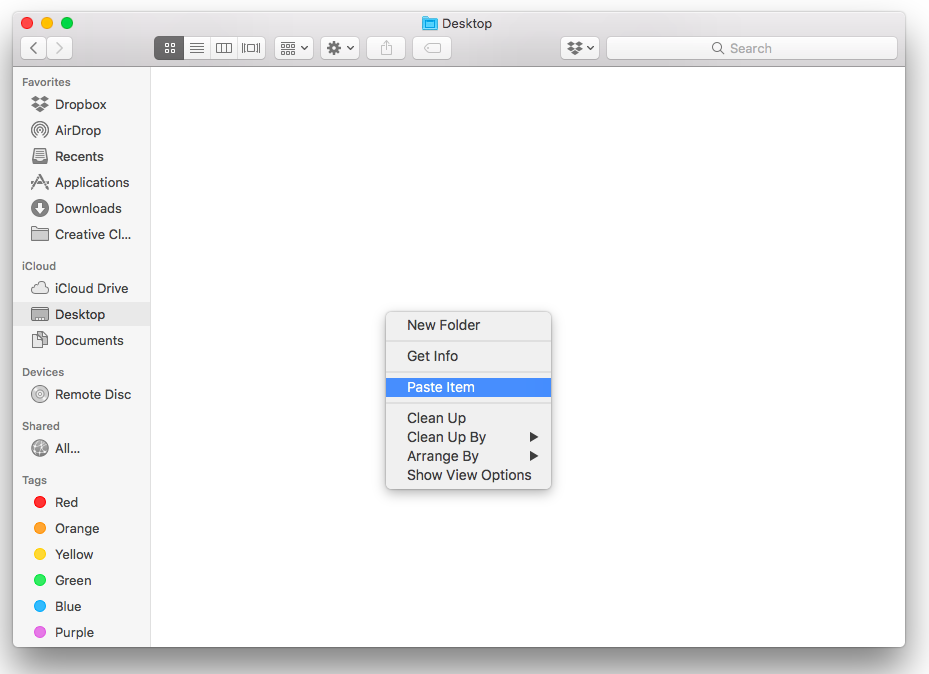Go forward with the Forward arrow

tap(59, 48)
